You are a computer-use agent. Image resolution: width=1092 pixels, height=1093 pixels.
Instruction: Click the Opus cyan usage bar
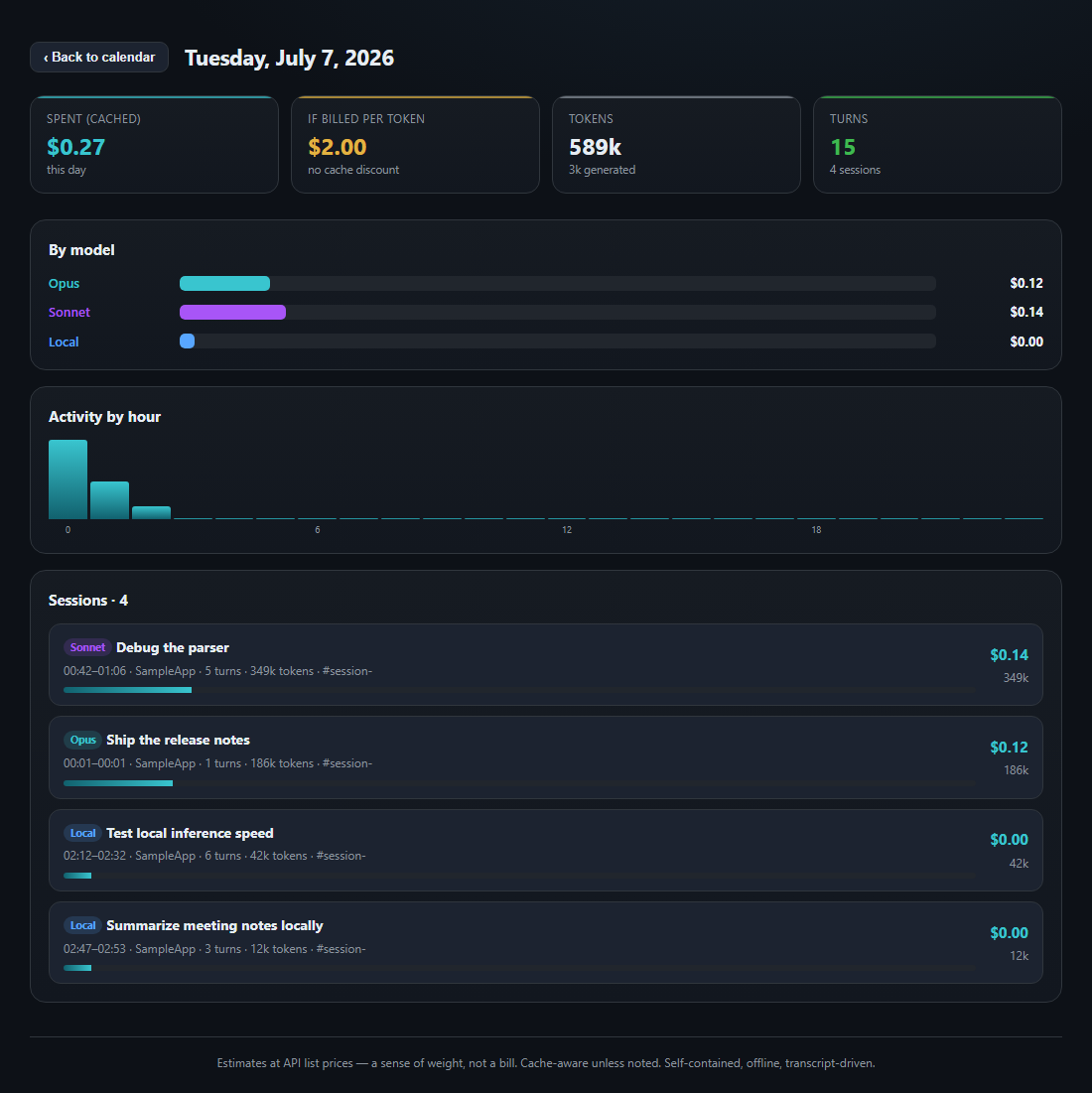pos(224,283)
